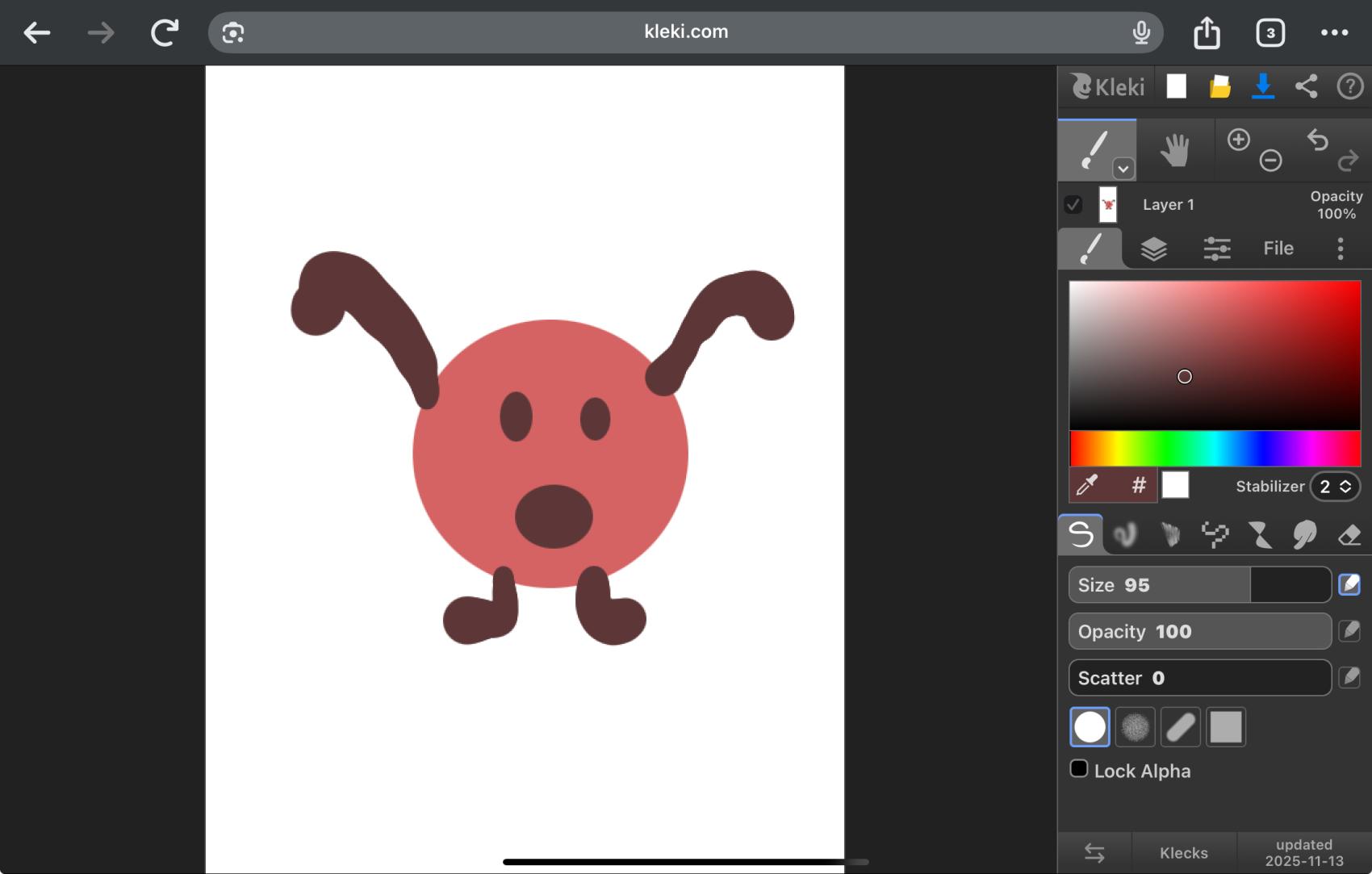Toggle Layer 1 visibility checkbox
This screenshot has width=1372, height=874.
[x=1073, y=205]
